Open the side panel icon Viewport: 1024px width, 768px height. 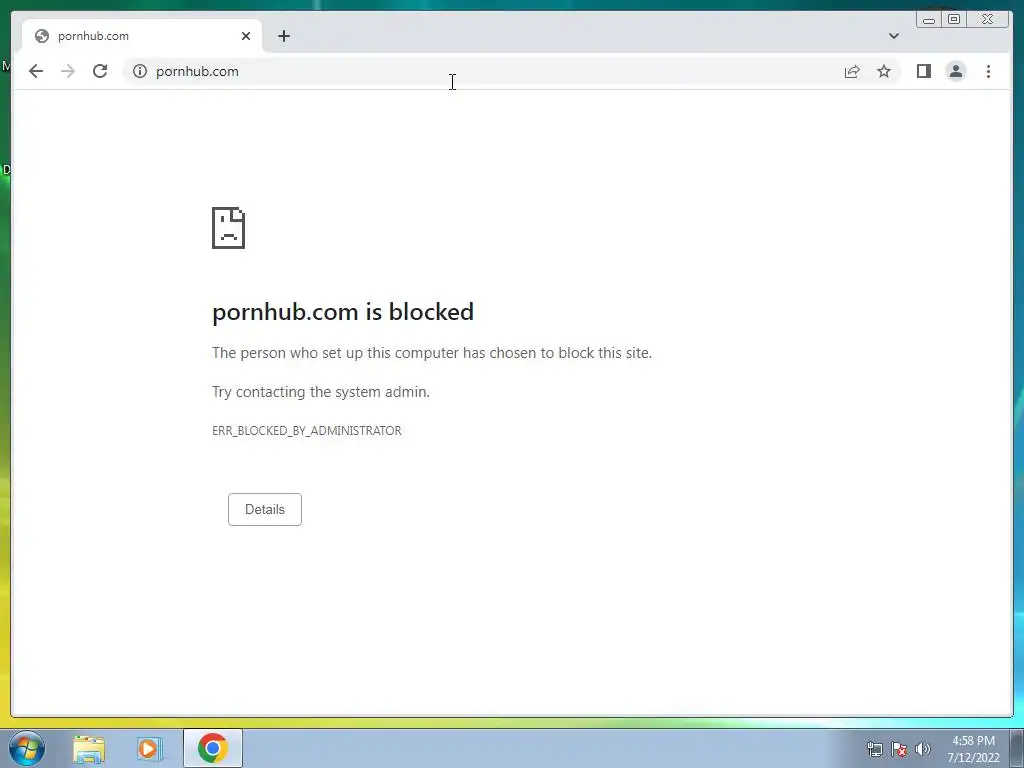tap(923, 71)
